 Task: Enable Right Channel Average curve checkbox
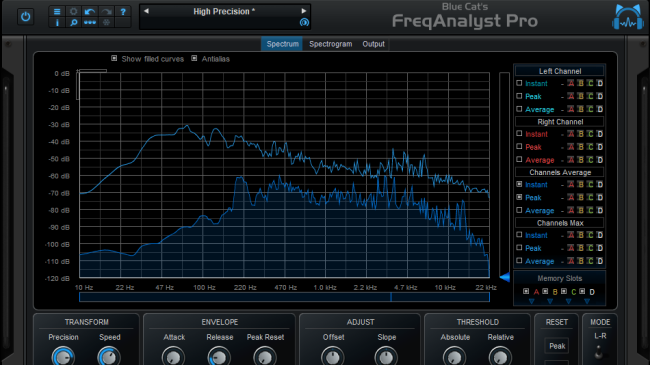pyautogui.click(x=519, y=159)
